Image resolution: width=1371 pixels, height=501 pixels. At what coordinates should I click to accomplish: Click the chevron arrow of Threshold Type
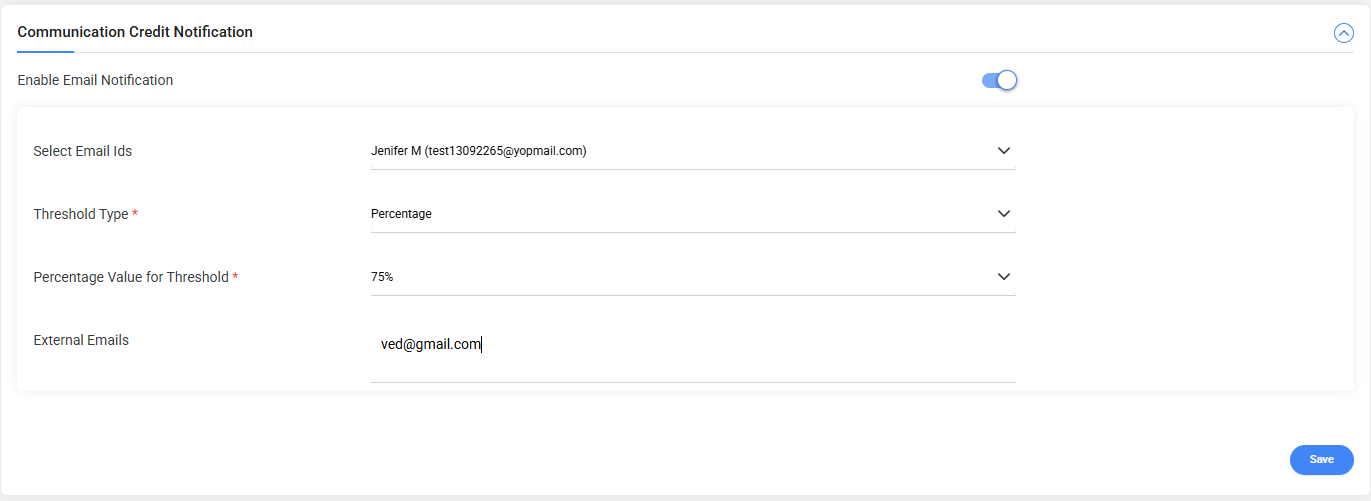1004,214
